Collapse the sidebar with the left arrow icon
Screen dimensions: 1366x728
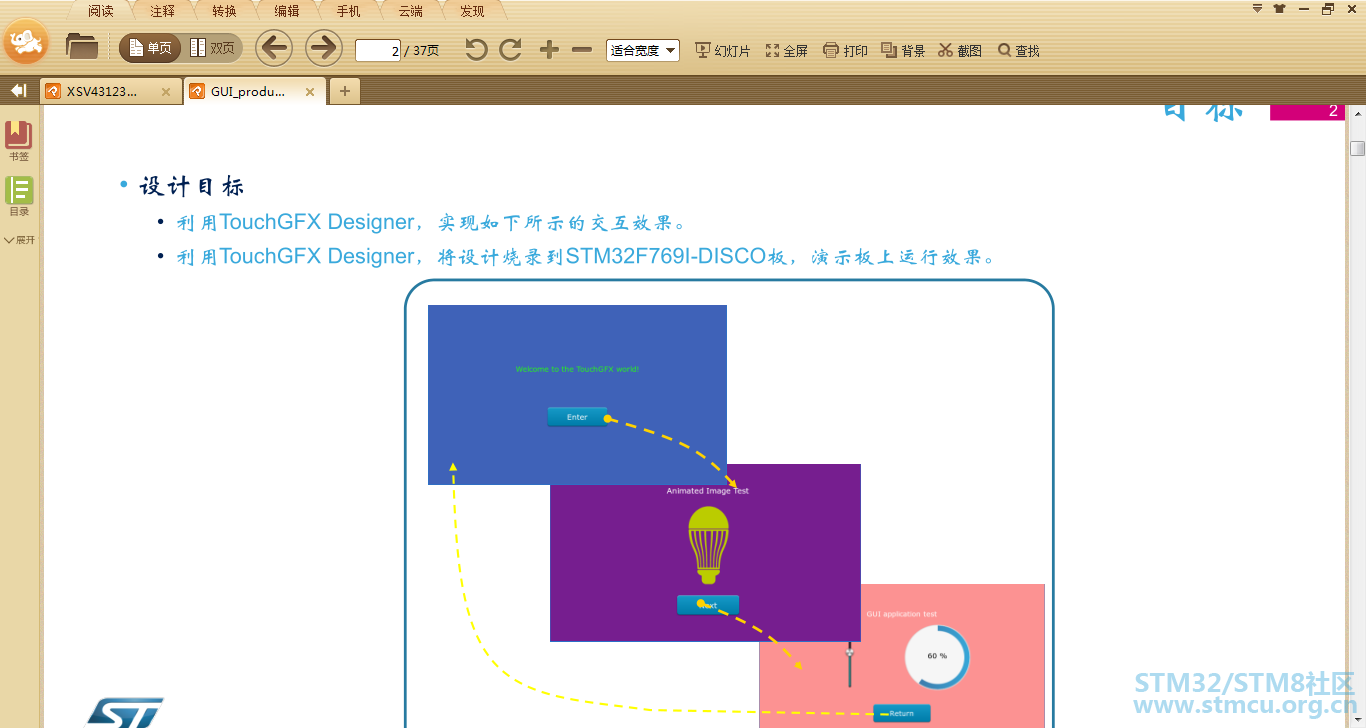pyautogui.click(x=18, y=91)
